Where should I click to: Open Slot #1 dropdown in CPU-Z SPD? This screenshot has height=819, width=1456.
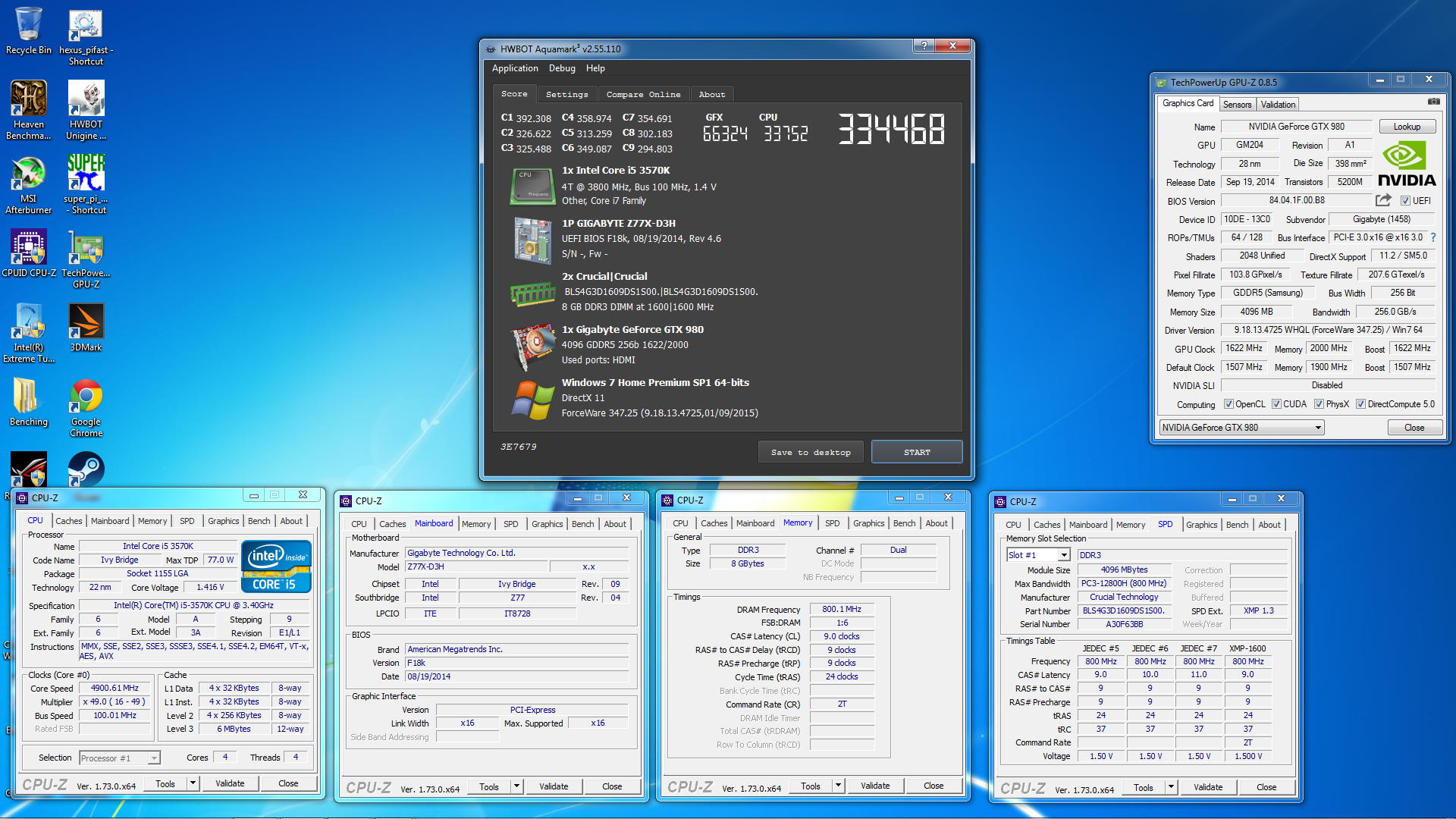[x=1038, y=555]
